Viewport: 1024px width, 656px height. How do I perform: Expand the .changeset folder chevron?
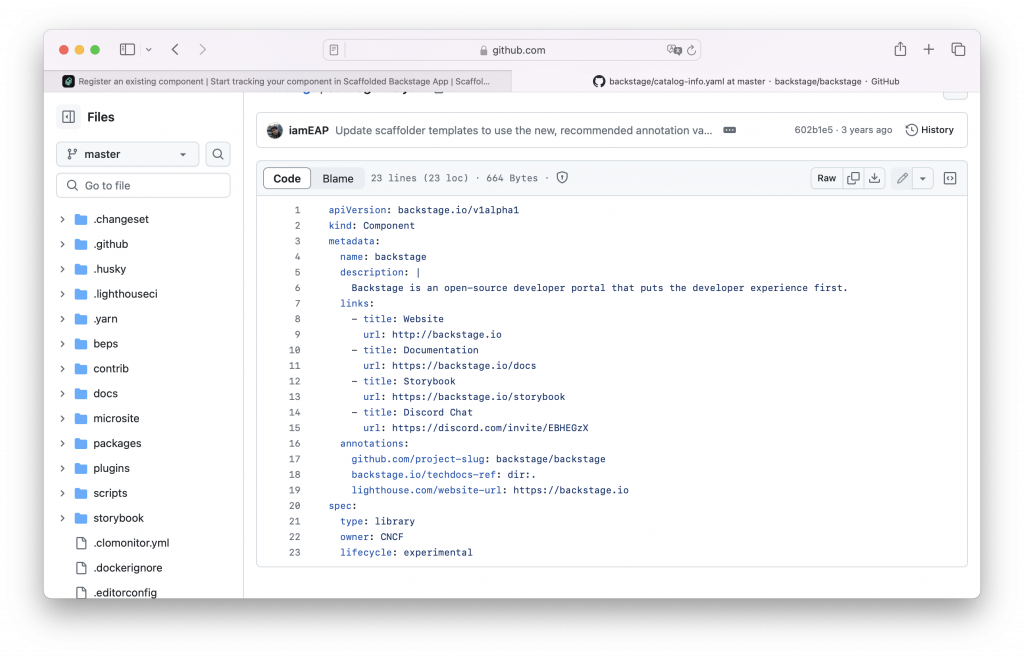[63, 220]
